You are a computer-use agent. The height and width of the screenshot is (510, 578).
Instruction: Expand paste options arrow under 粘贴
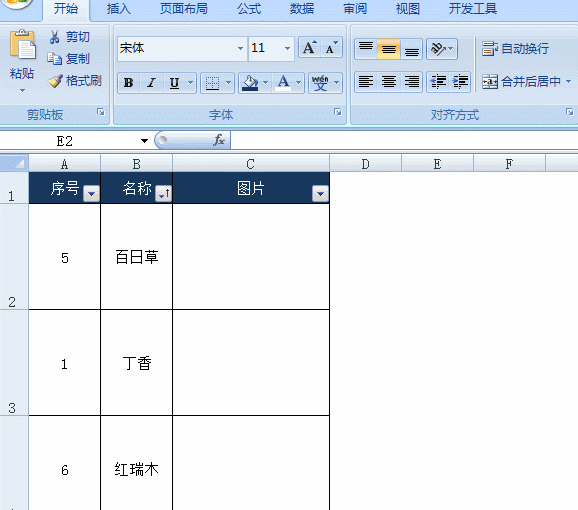click(x=22, y=90)
